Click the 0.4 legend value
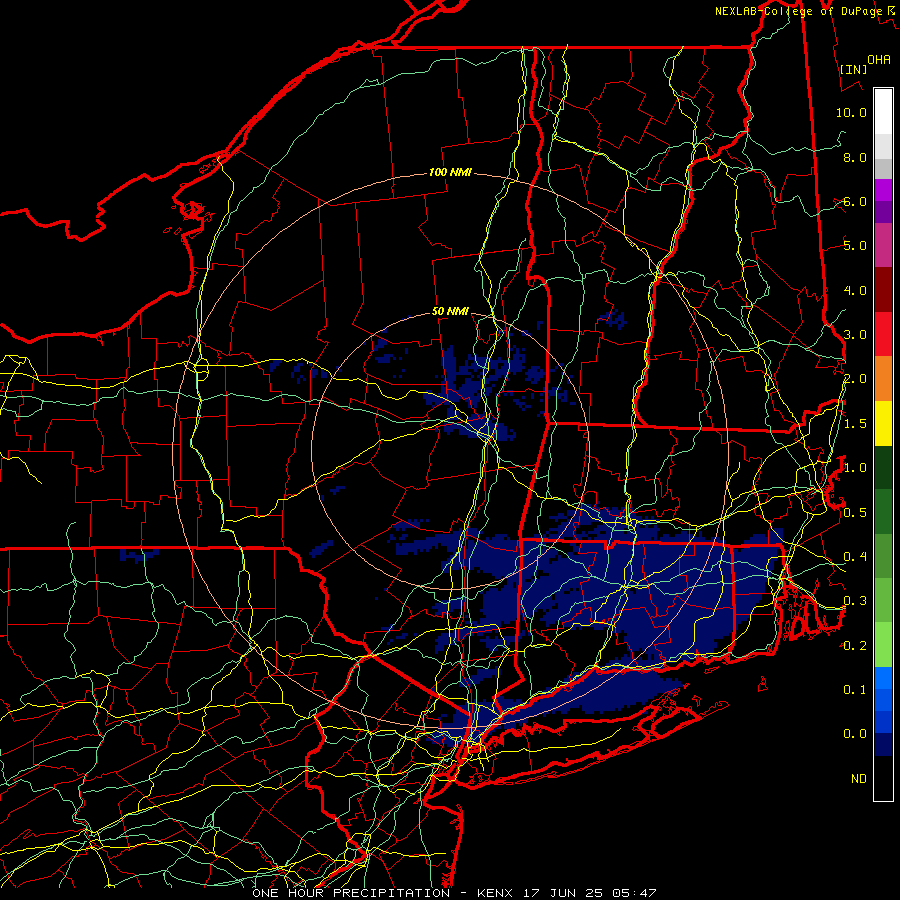The image size is (900, 900). click(855, 557)
